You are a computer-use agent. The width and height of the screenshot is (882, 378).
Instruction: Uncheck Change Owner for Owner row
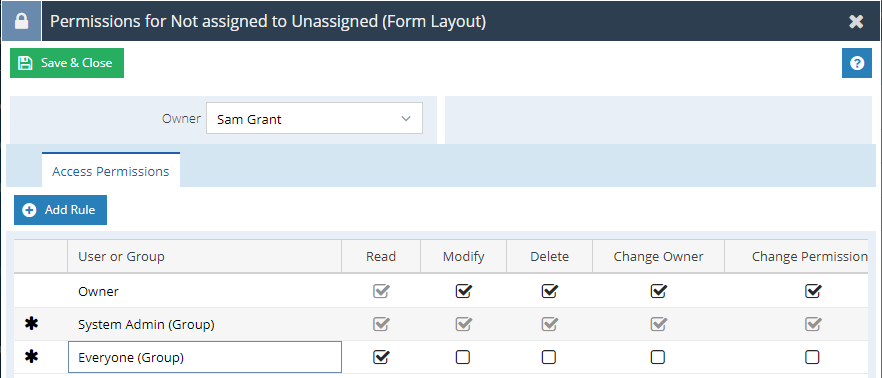658,291
